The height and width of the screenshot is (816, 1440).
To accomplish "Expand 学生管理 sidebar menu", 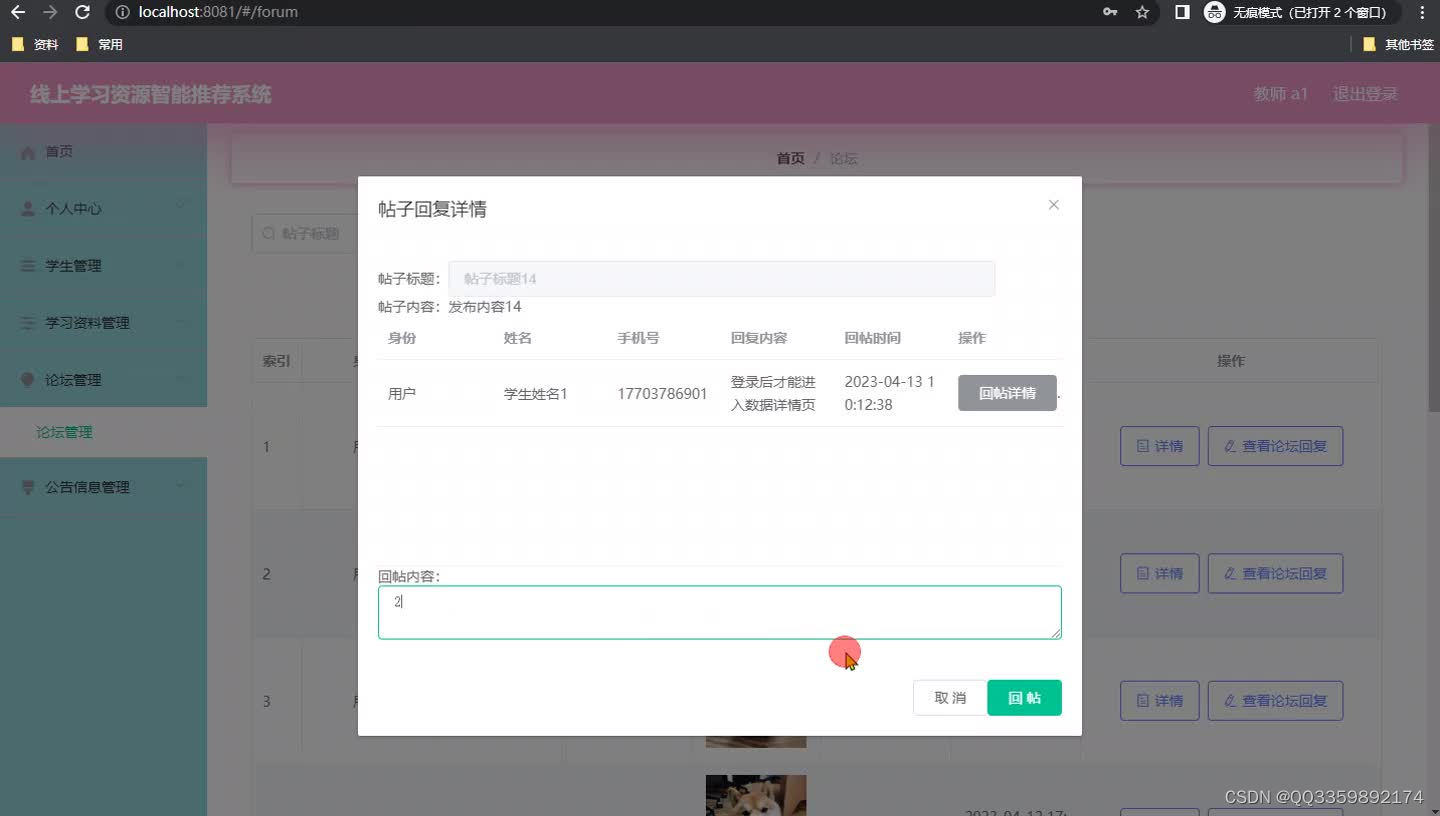I will [x=103, y=266].
